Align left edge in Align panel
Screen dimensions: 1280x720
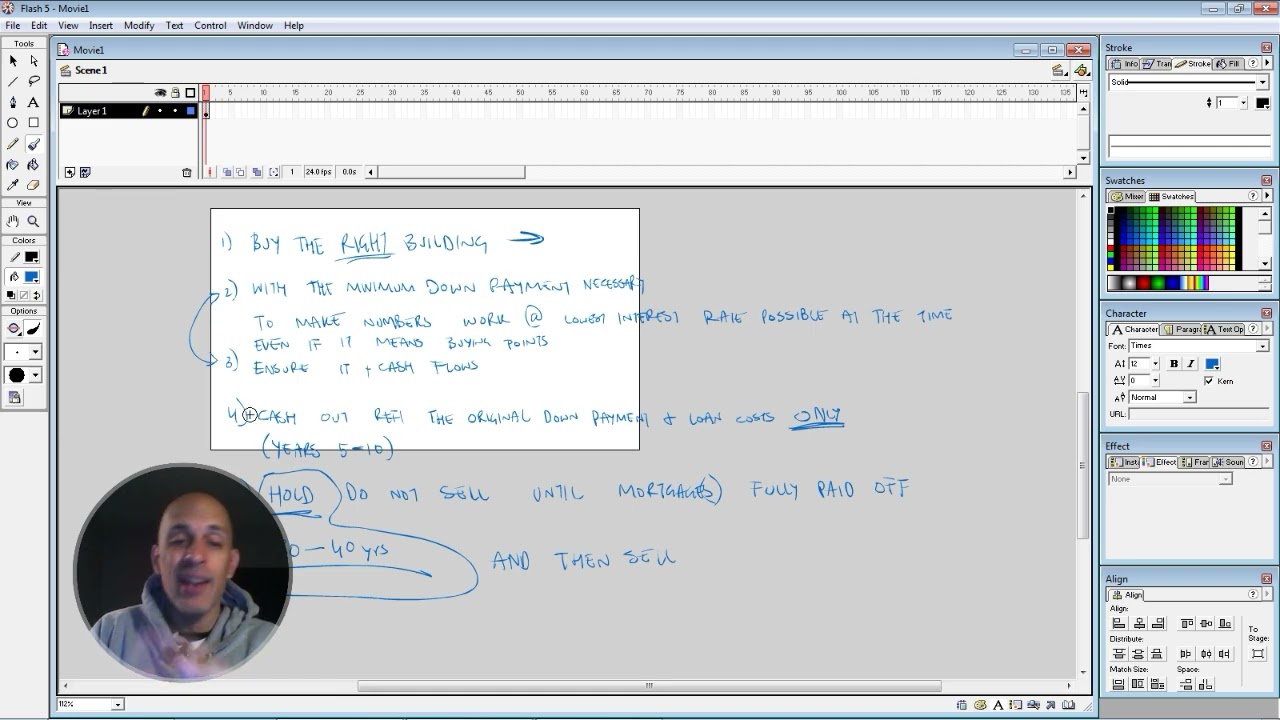click(1119, 623)
